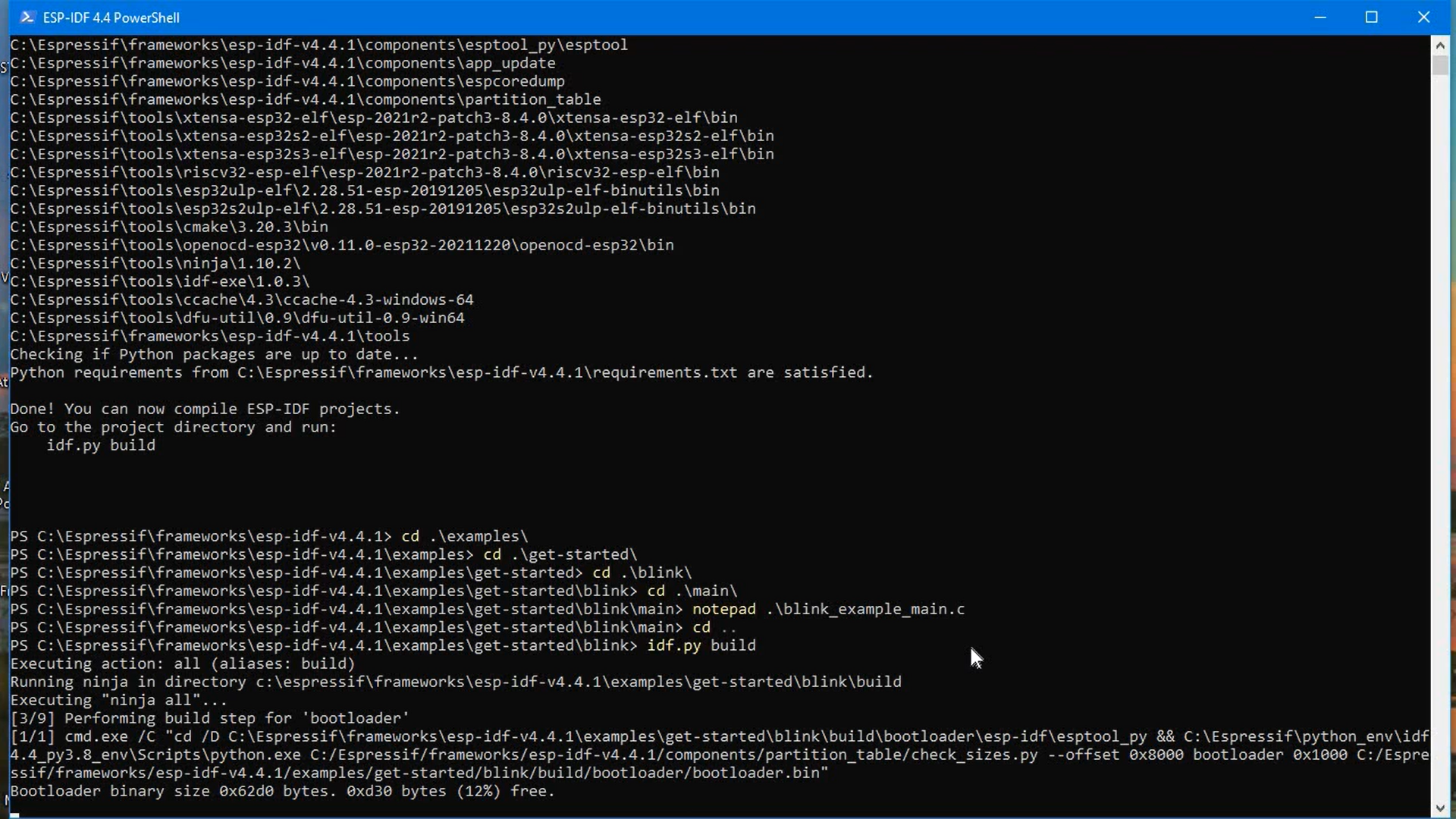The height and width of the screenshot is (819, 1456).
Task: Click the Bootloader binary size output line
Action: coord(281,791)
